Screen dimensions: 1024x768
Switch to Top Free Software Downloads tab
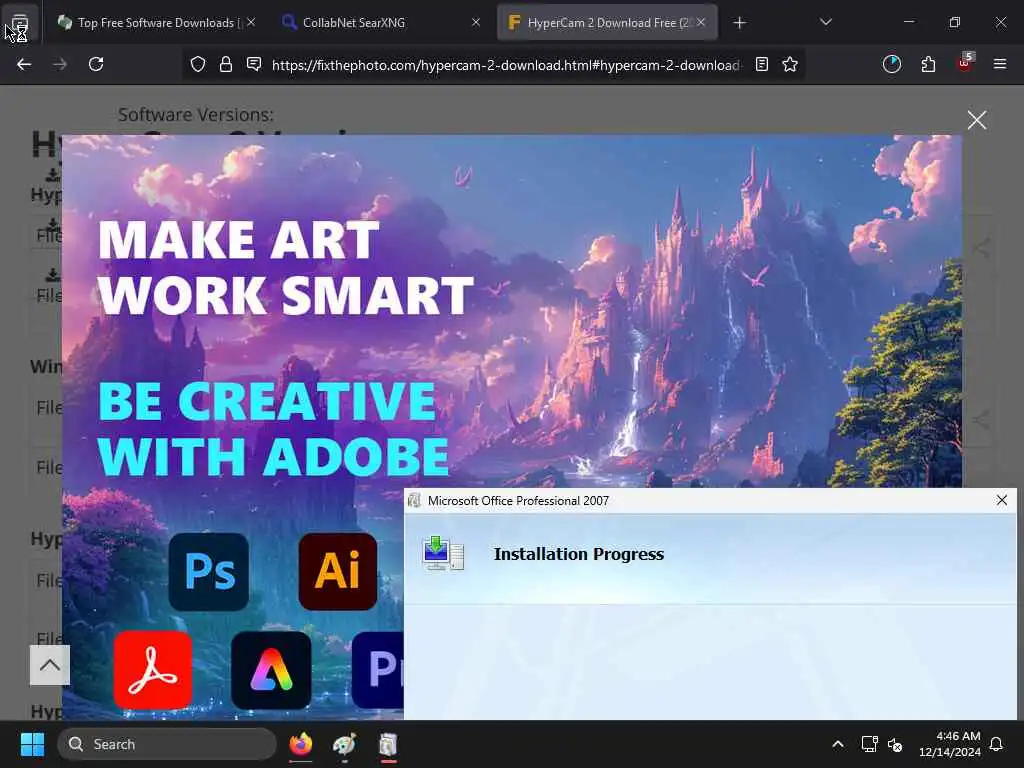click(155, 23)
